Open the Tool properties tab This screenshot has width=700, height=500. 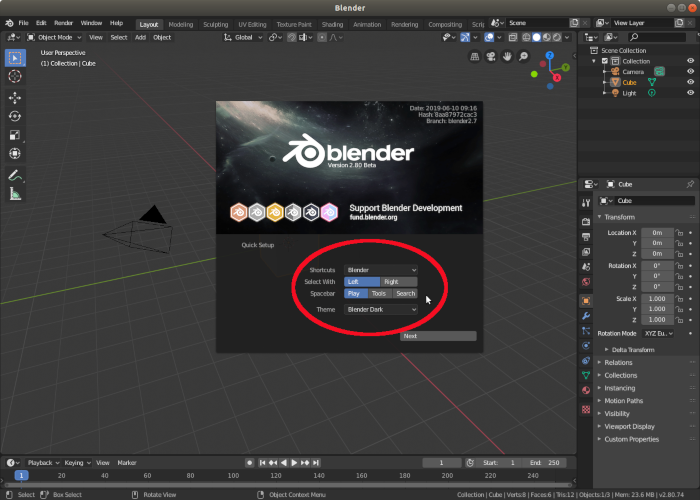[586, 203]
